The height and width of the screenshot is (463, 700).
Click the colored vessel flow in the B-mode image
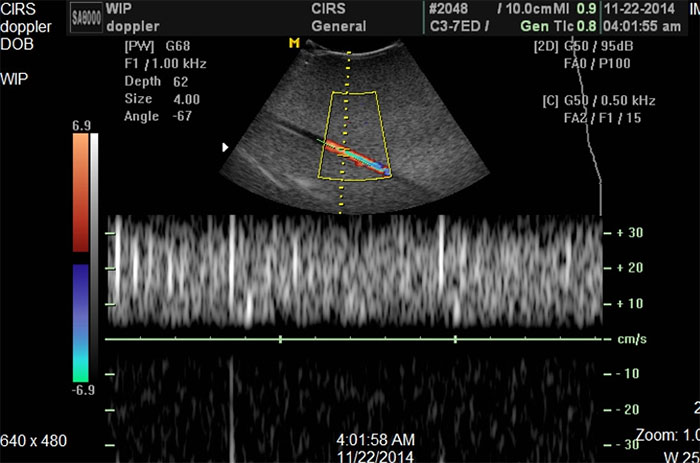[x=357, y=158]
